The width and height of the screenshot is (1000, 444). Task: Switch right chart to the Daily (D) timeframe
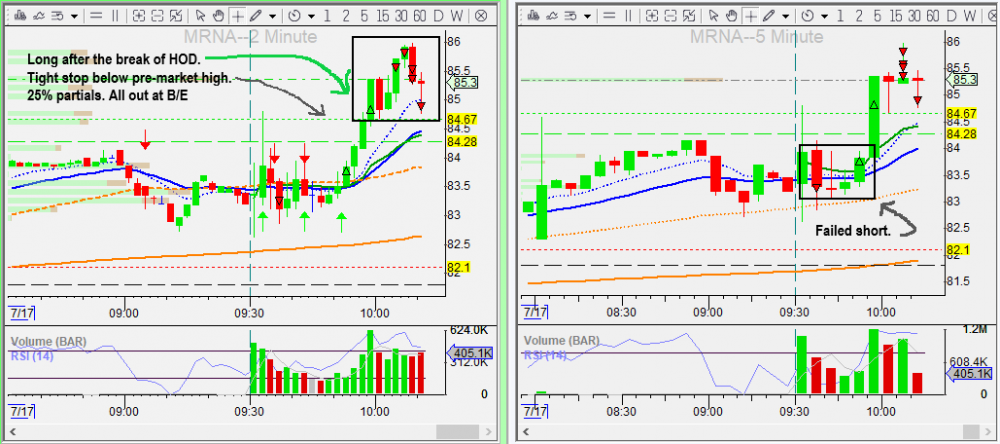click(x=954, y=16)
